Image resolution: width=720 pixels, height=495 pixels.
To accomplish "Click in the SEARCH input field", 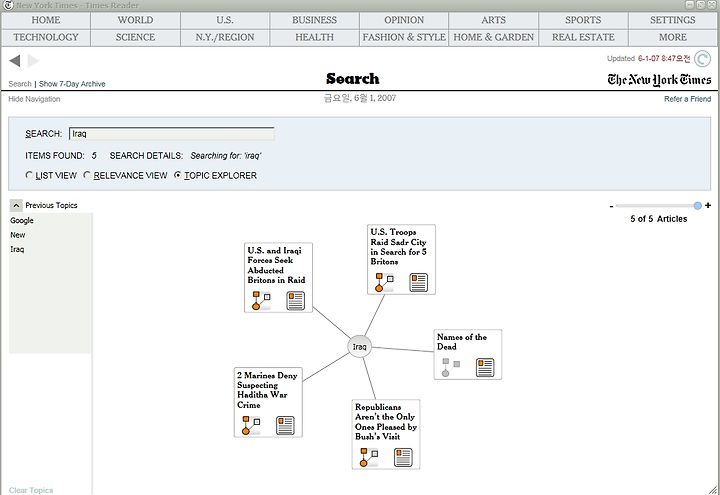I will [172, 134].
